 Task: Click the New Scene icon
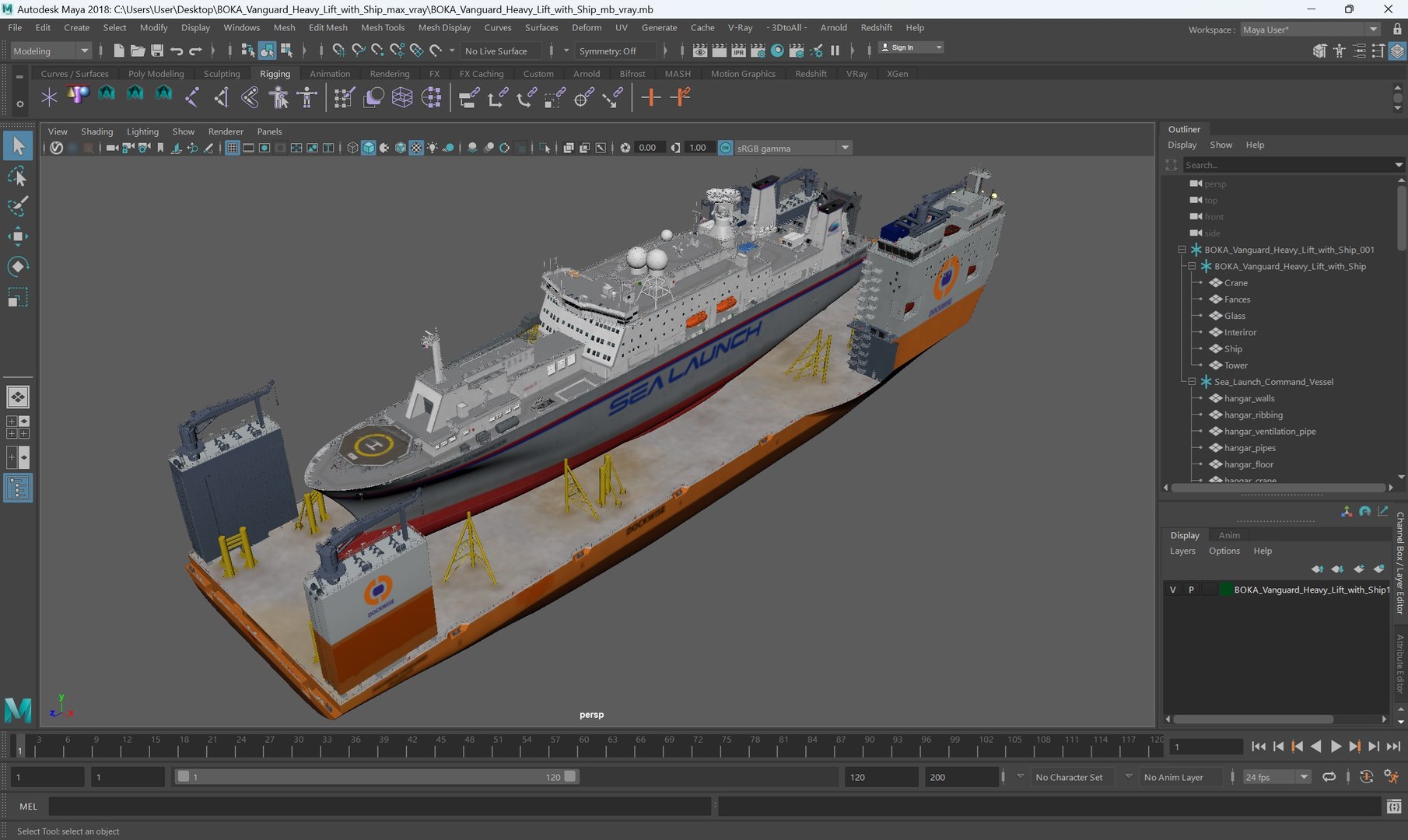118,51
